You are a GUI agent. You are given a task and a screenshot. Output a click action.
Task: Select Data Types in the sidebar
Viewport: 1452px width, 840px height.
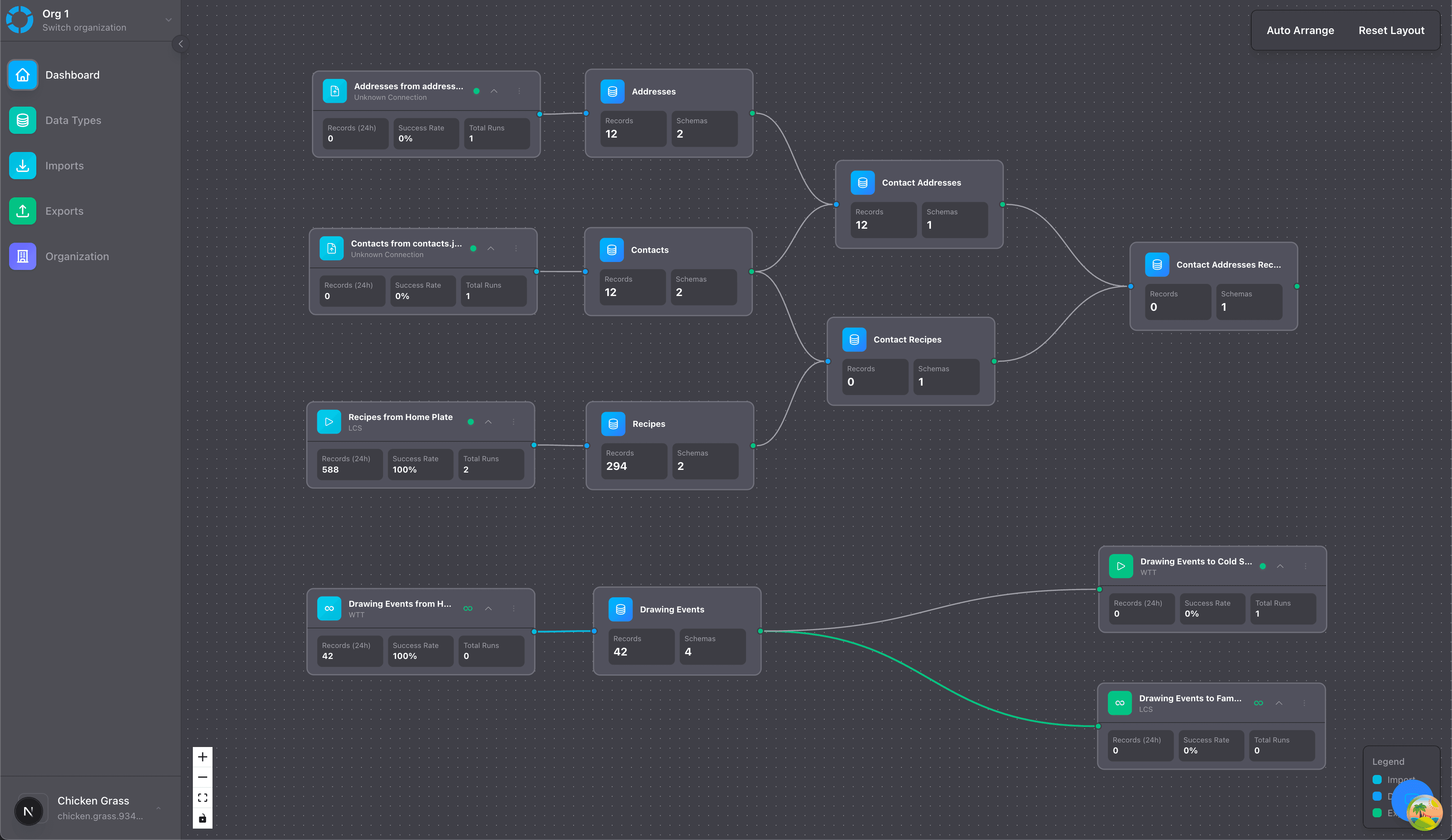point(74,121)
